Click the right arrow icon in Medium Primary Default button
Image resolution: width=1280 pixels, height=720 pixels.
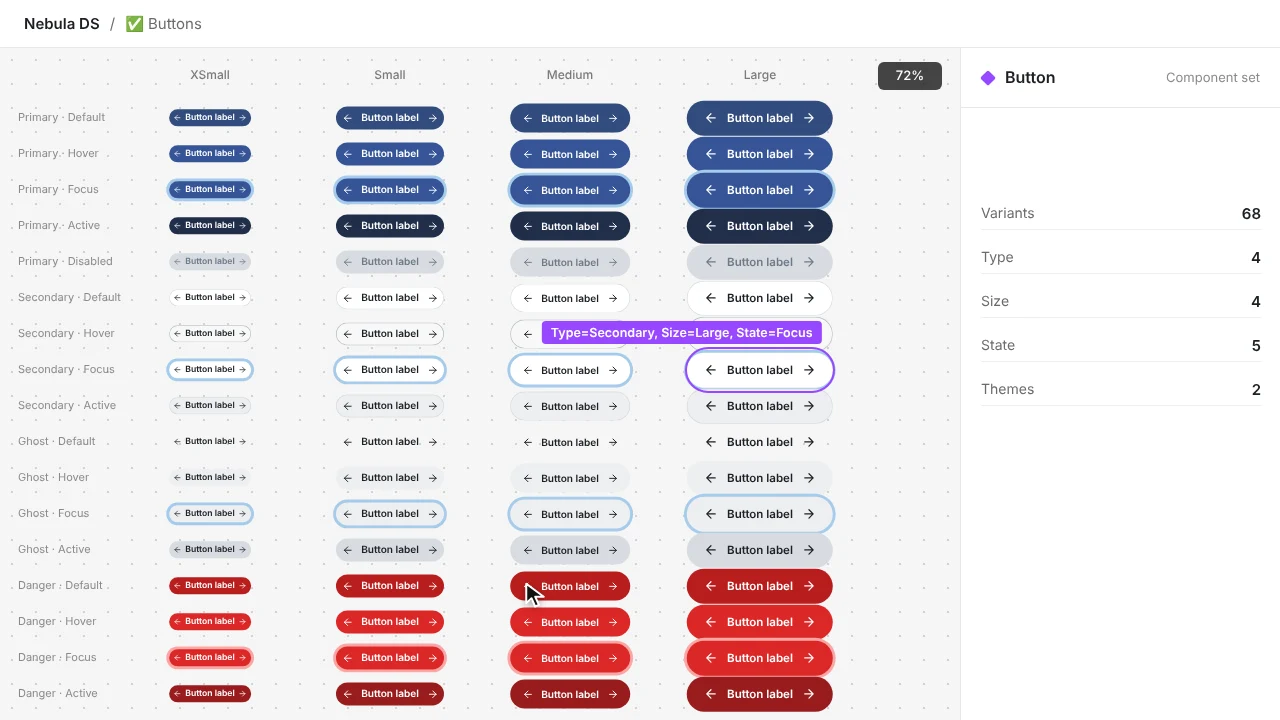pos(613,118)
